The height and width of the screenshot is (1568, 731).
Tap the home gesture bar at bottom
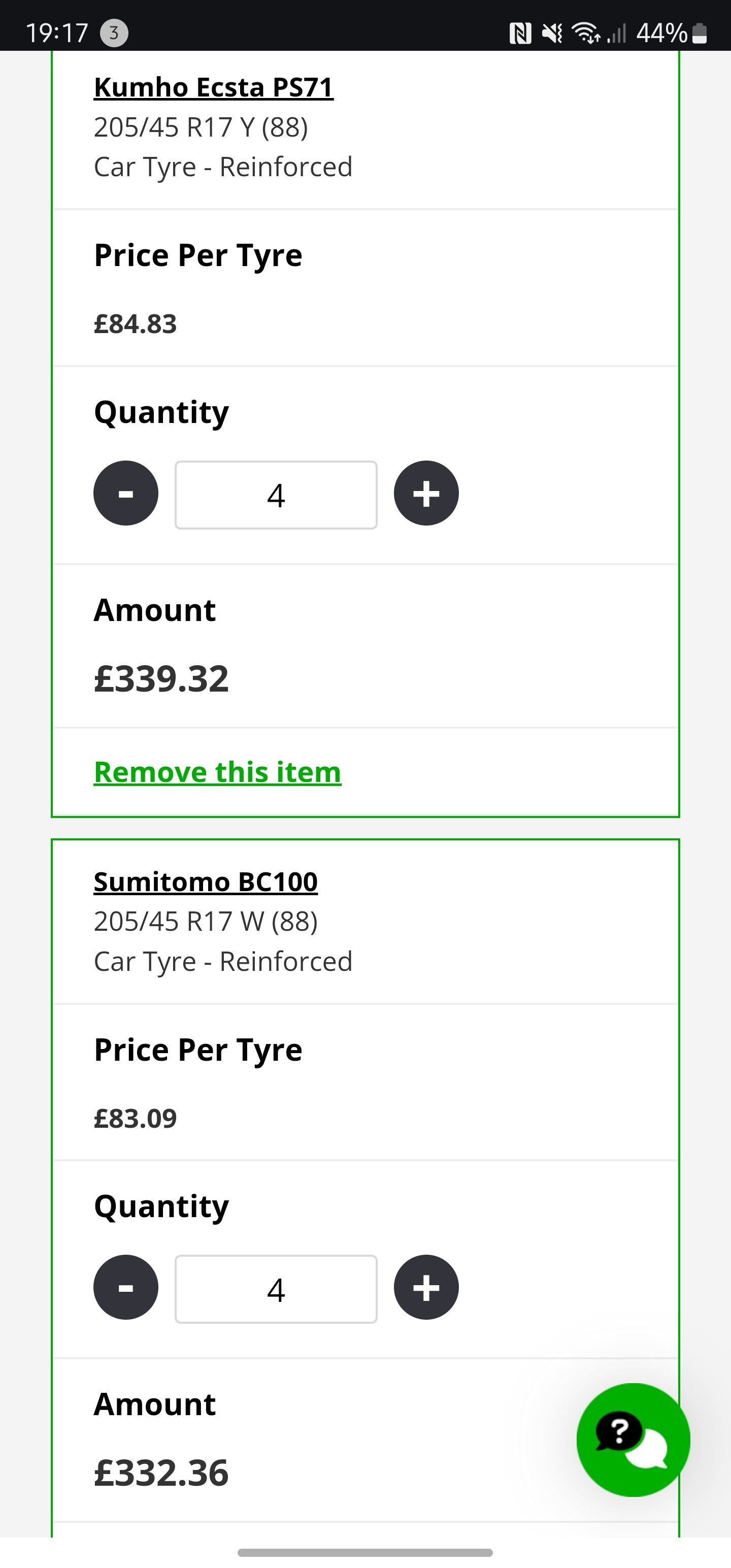pyautogui.click(x=365, y=1552)
